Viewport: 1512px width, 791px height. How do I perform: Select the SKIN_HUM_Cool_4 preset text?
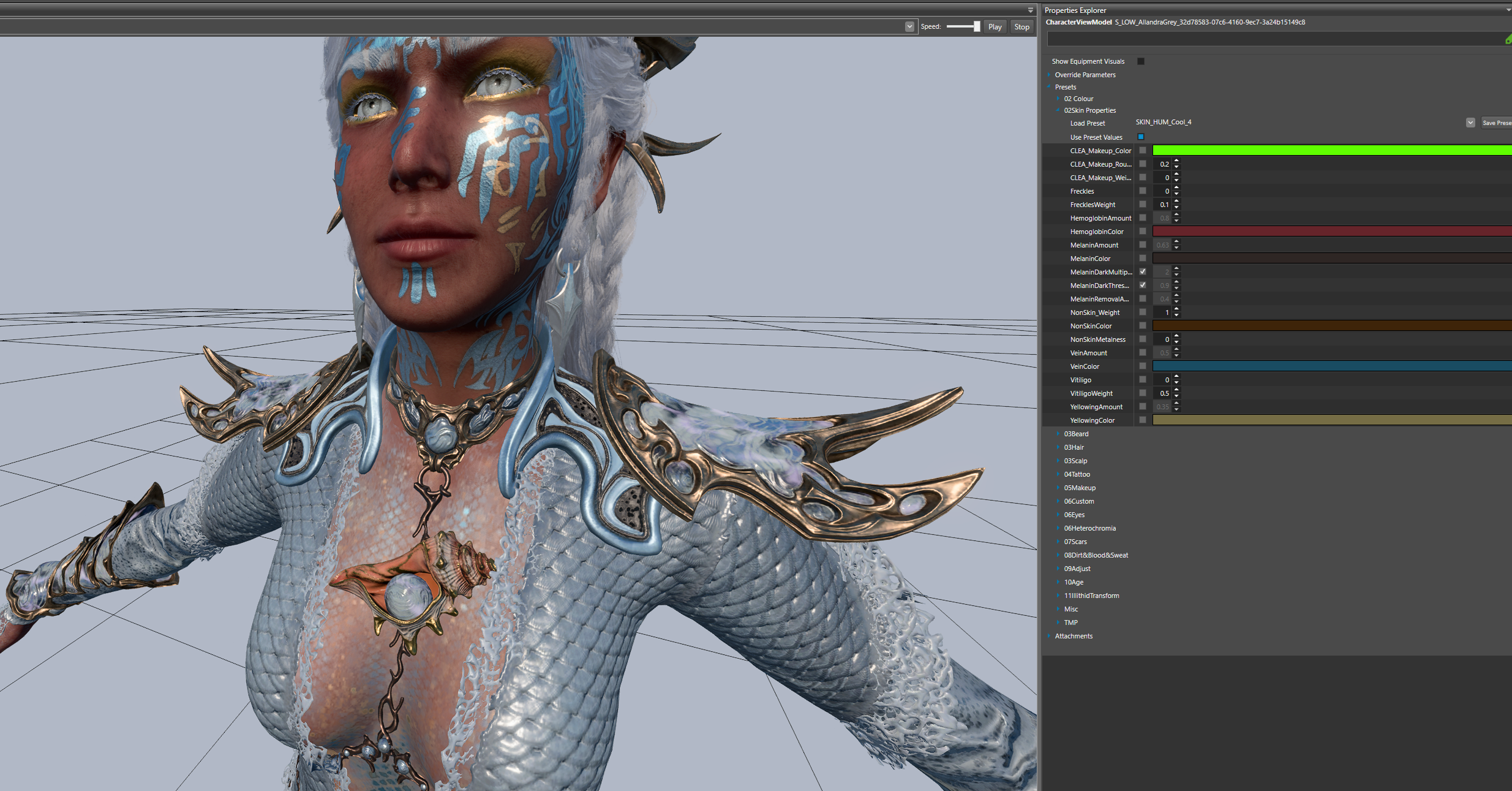pos(1163,122)
